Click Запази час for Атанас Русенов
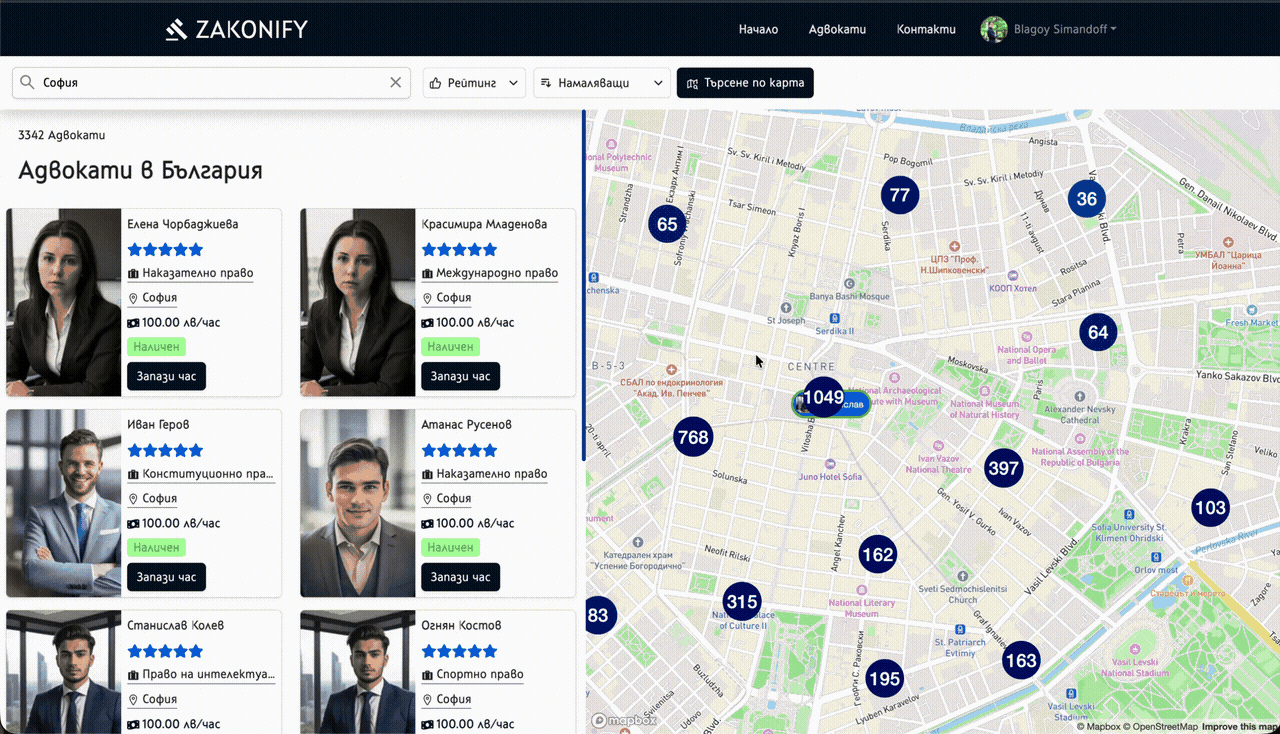Viewport: 1280px width, 734px height. pos(460,577)
